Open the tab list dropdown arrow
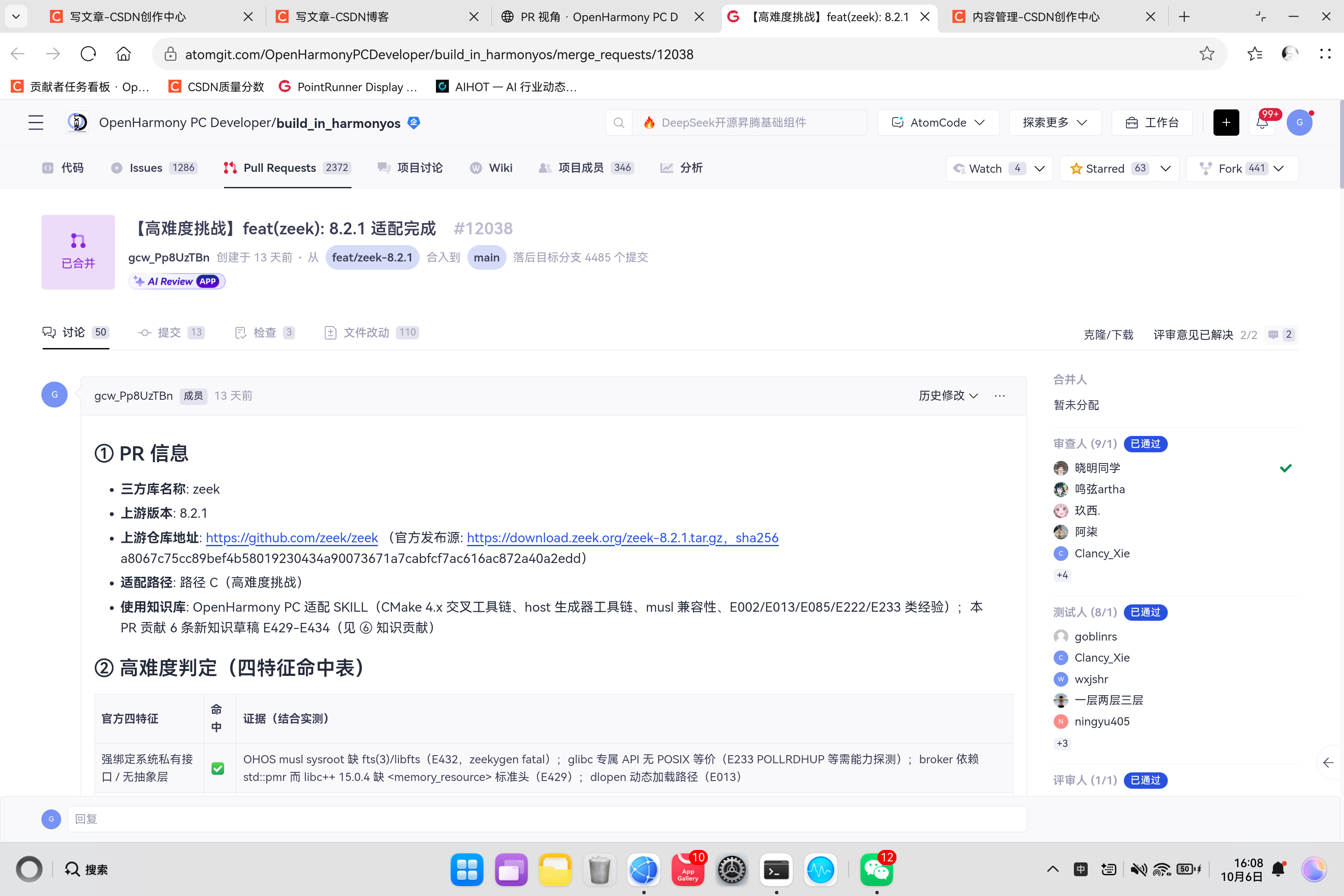 (16, 16)
